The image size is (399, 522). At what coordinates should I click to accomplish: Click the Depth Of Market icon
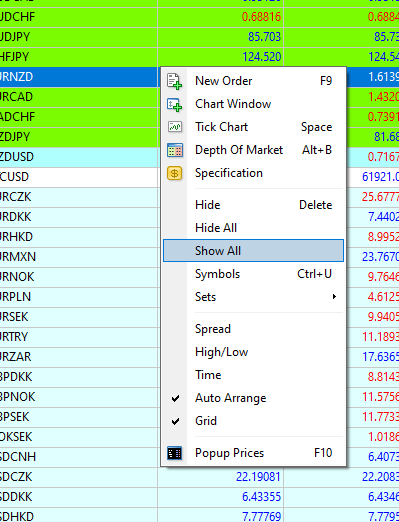[x=174, y=150]
